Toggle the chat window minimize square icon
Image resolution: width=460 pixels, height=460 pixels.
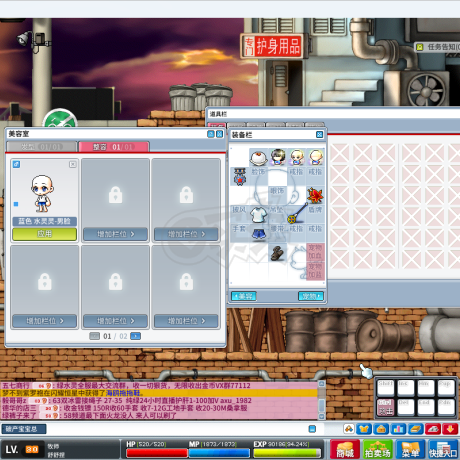312,429
